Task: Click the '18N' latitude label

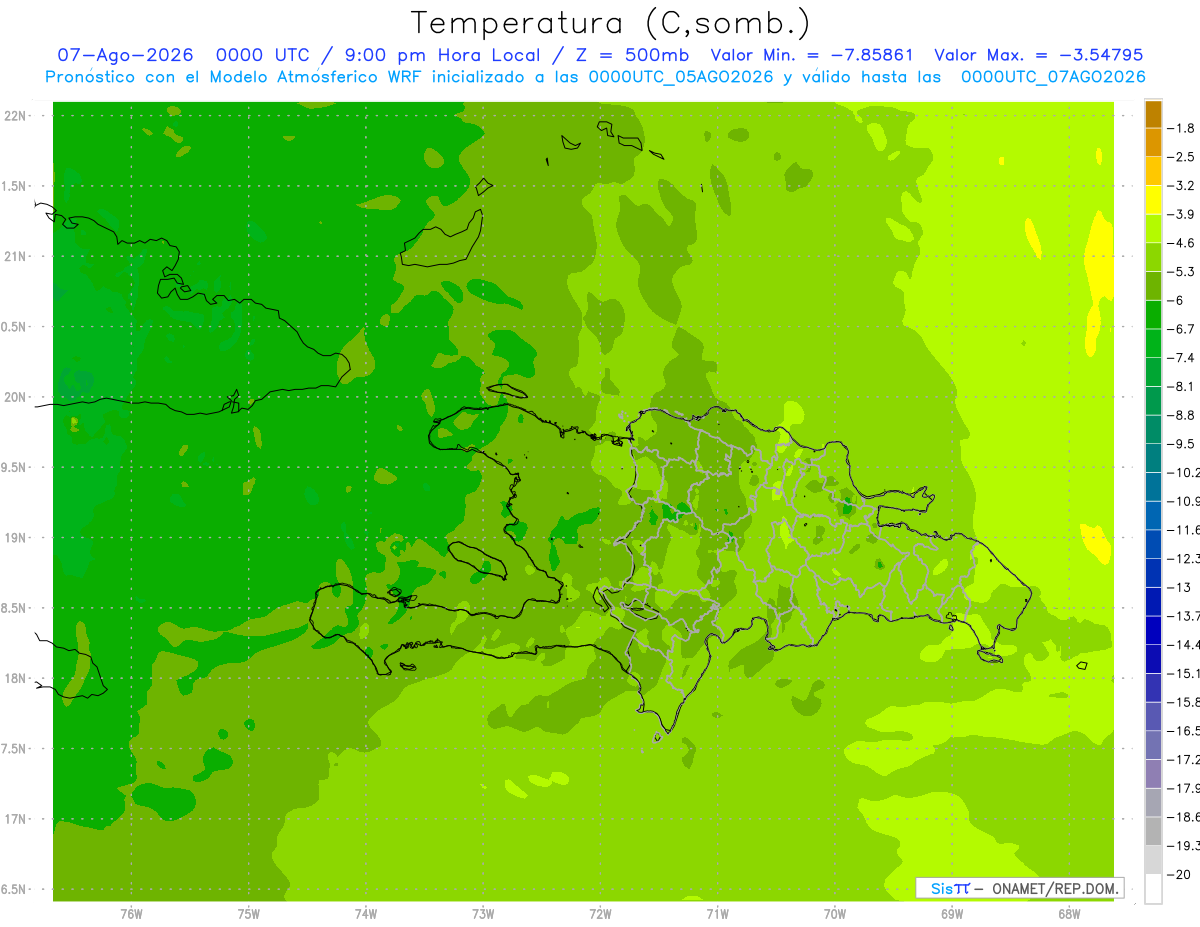Action: [15, 679]
